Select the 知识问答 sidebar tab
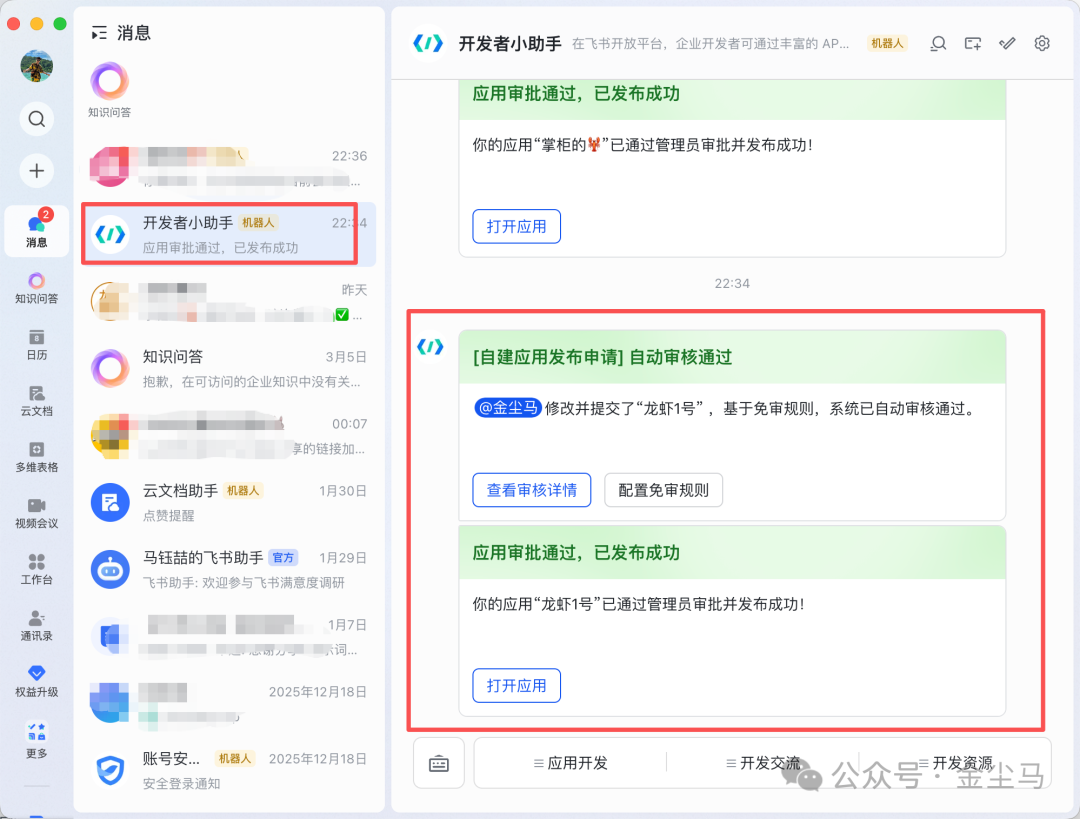Viewport: 1080px width, 819px height. coord(36,286)
